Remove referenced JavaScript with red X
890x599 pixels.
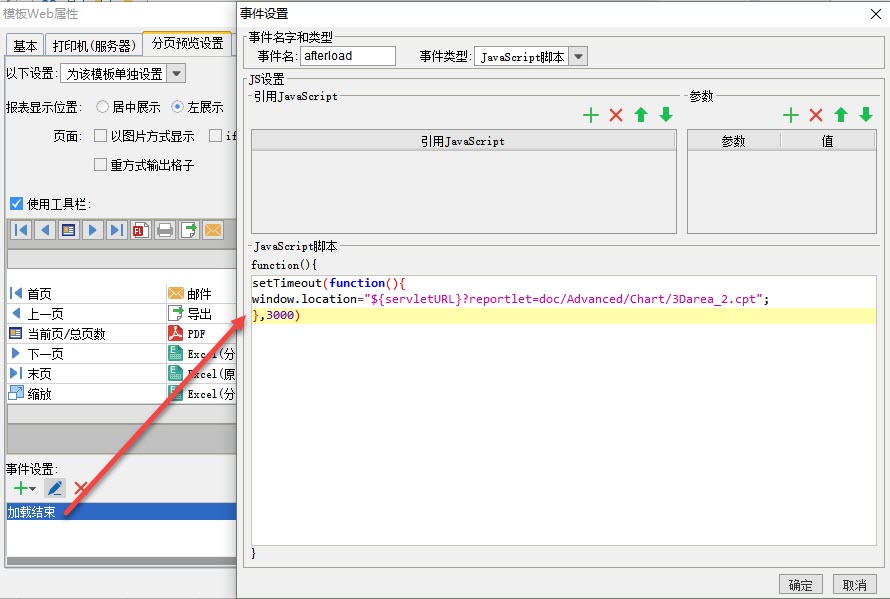[616, 115]
